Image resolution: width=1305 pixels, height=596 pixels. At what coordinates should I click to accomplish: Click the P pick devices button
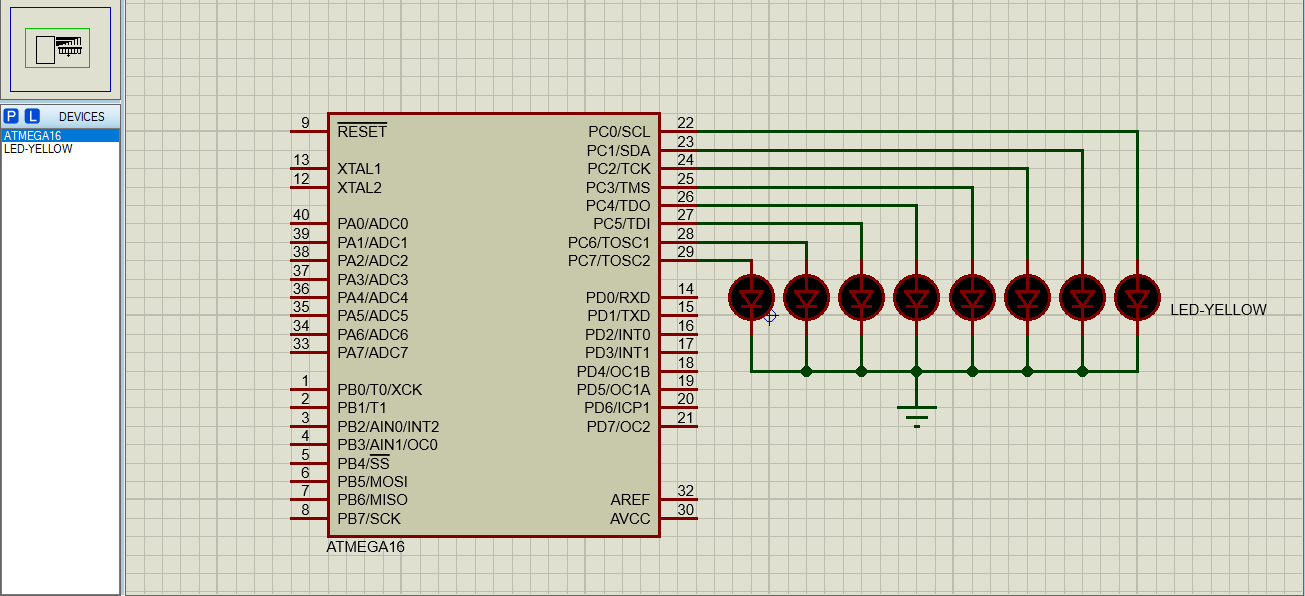(x=11, y=116)
